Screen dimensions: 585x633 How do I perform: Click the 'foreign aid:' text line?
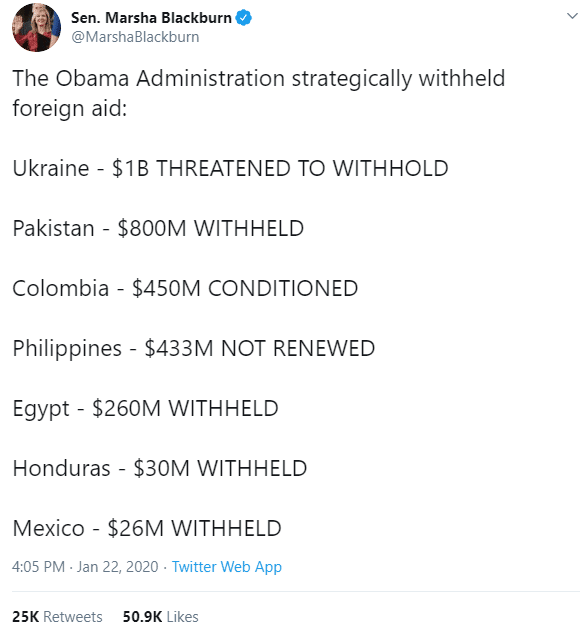point(69,108)
